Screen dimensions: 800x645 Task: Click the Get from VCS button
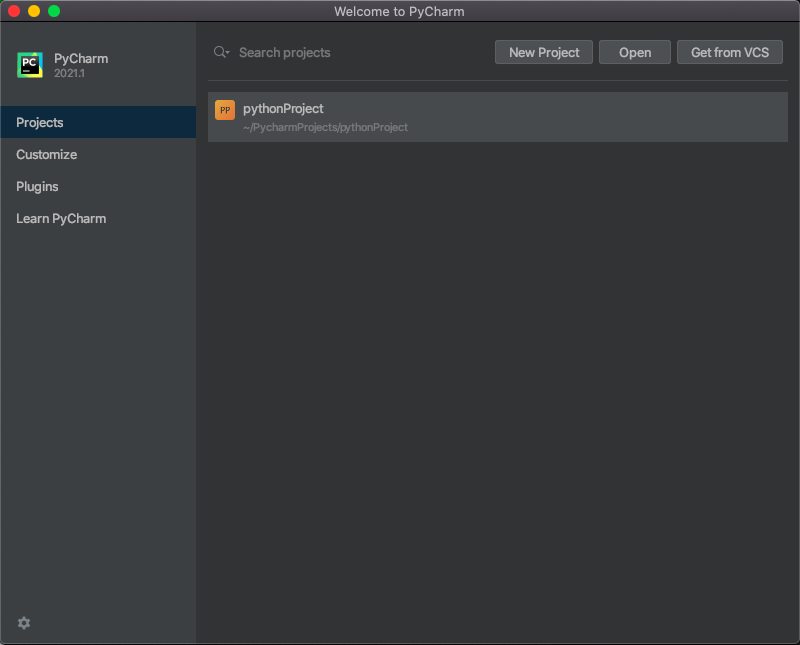pos(729,52)
